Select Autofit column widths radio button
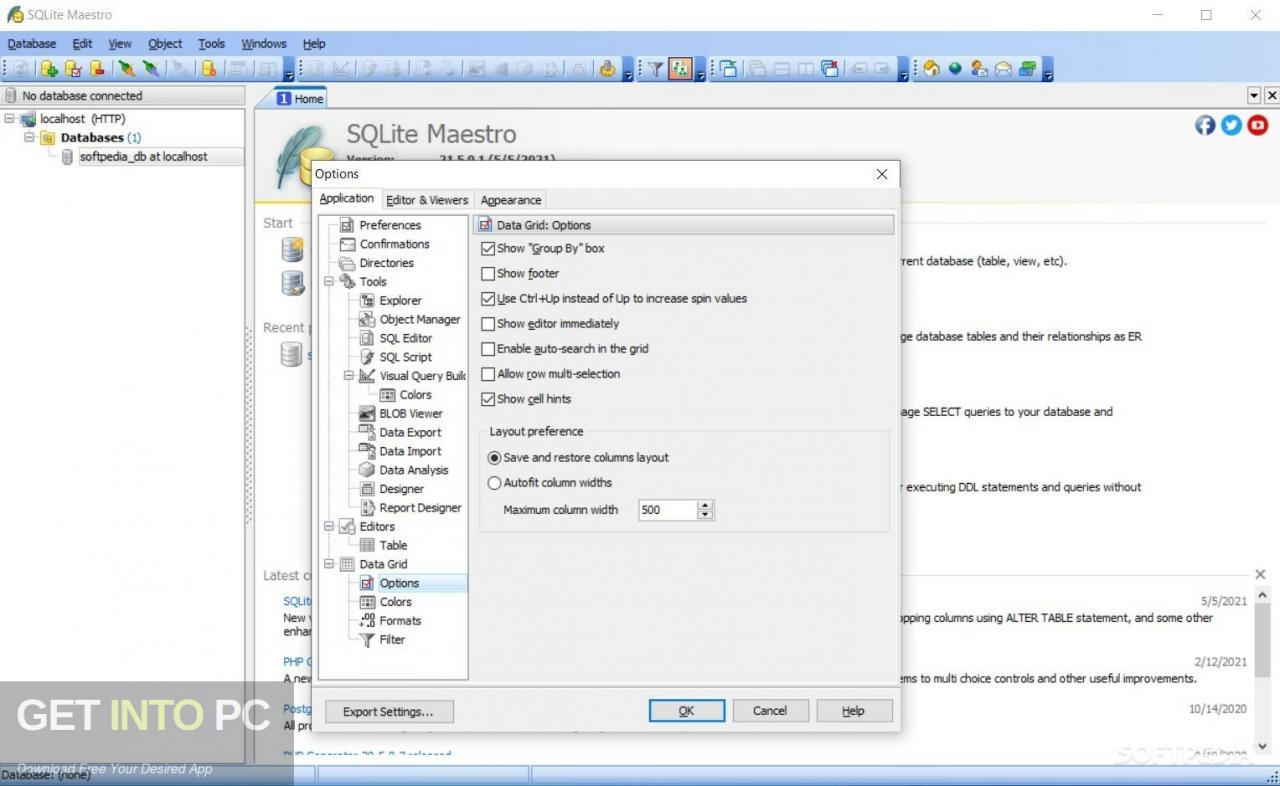1280x786 pixels. coord(494,482)
